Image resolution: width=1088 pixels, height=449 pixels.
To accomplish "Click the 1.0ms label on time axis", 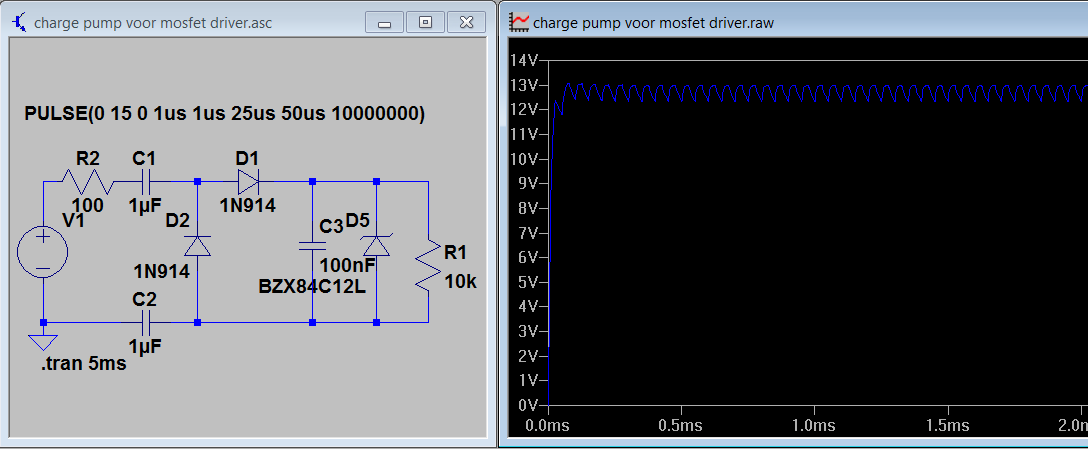I will pyautogui.click(x=813, y=425).
